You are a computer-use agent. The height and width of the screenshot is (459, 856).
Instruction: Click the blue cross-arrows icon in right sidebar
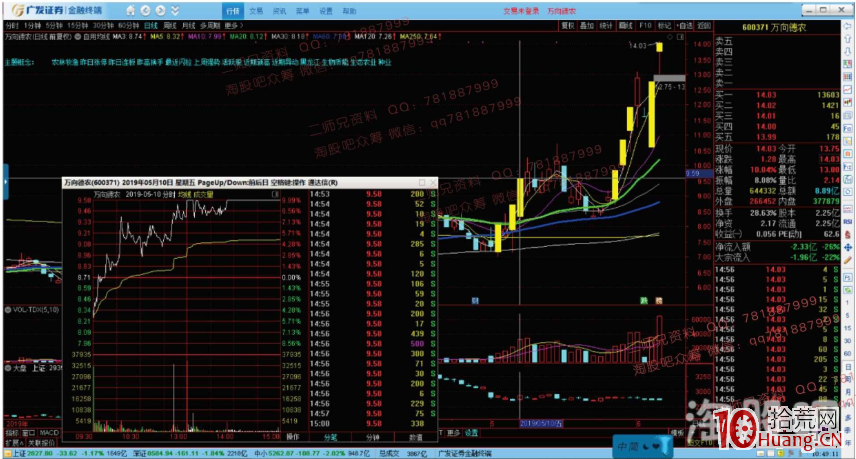(847, 247)
